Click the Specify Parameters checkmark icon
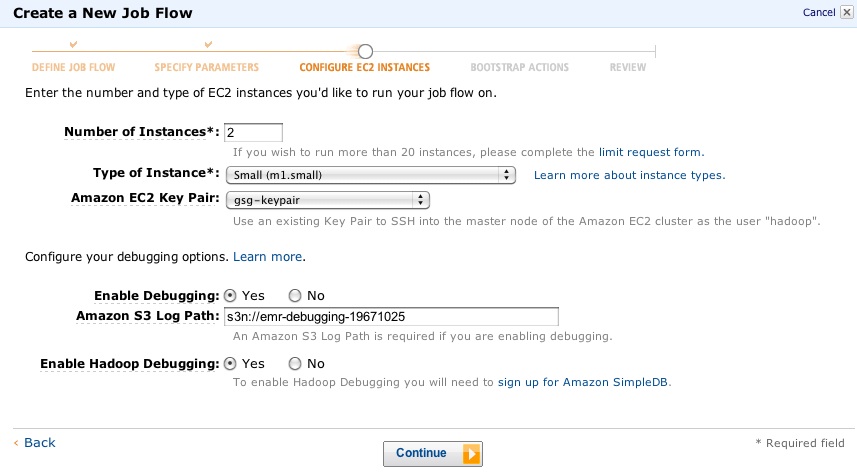This screenshot has width=857, height=472. pyautogui.click(x=208, y=45)
